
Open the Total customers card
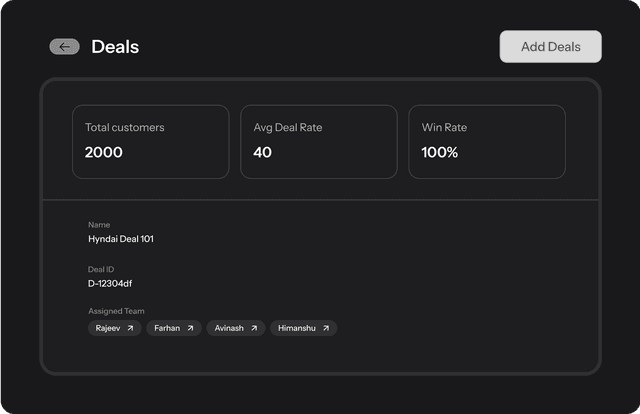pyautogui.click(x=150, y=142)
